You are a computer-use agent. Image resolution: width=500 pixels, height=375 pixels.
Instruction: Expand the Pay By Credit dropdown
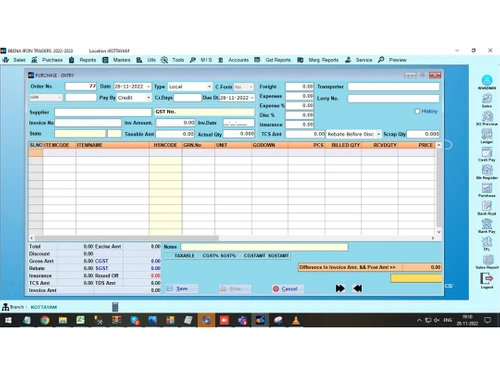(148, 98)
